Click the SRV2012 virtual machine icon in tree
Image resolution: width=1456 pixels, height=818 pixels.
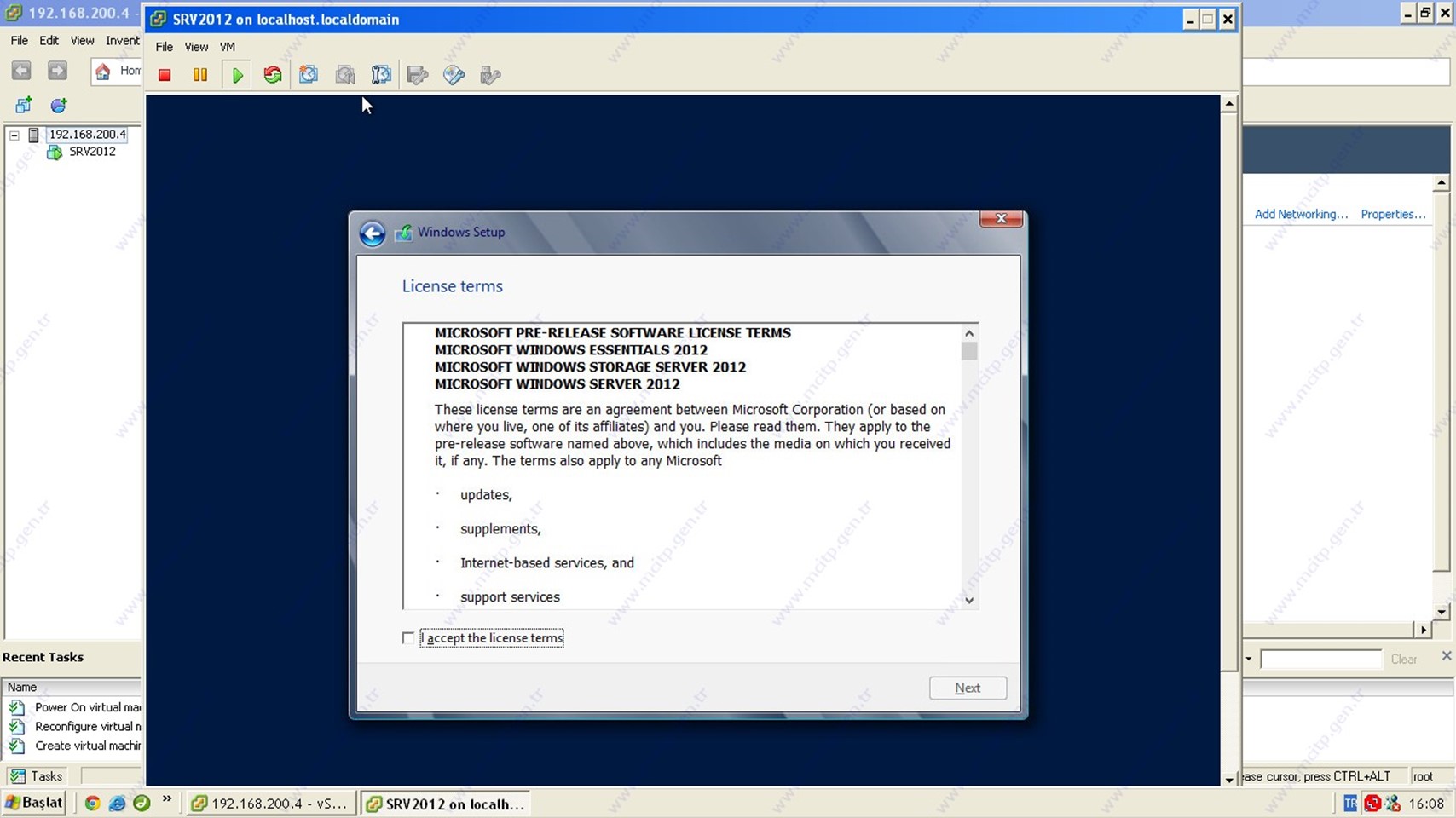55,152
